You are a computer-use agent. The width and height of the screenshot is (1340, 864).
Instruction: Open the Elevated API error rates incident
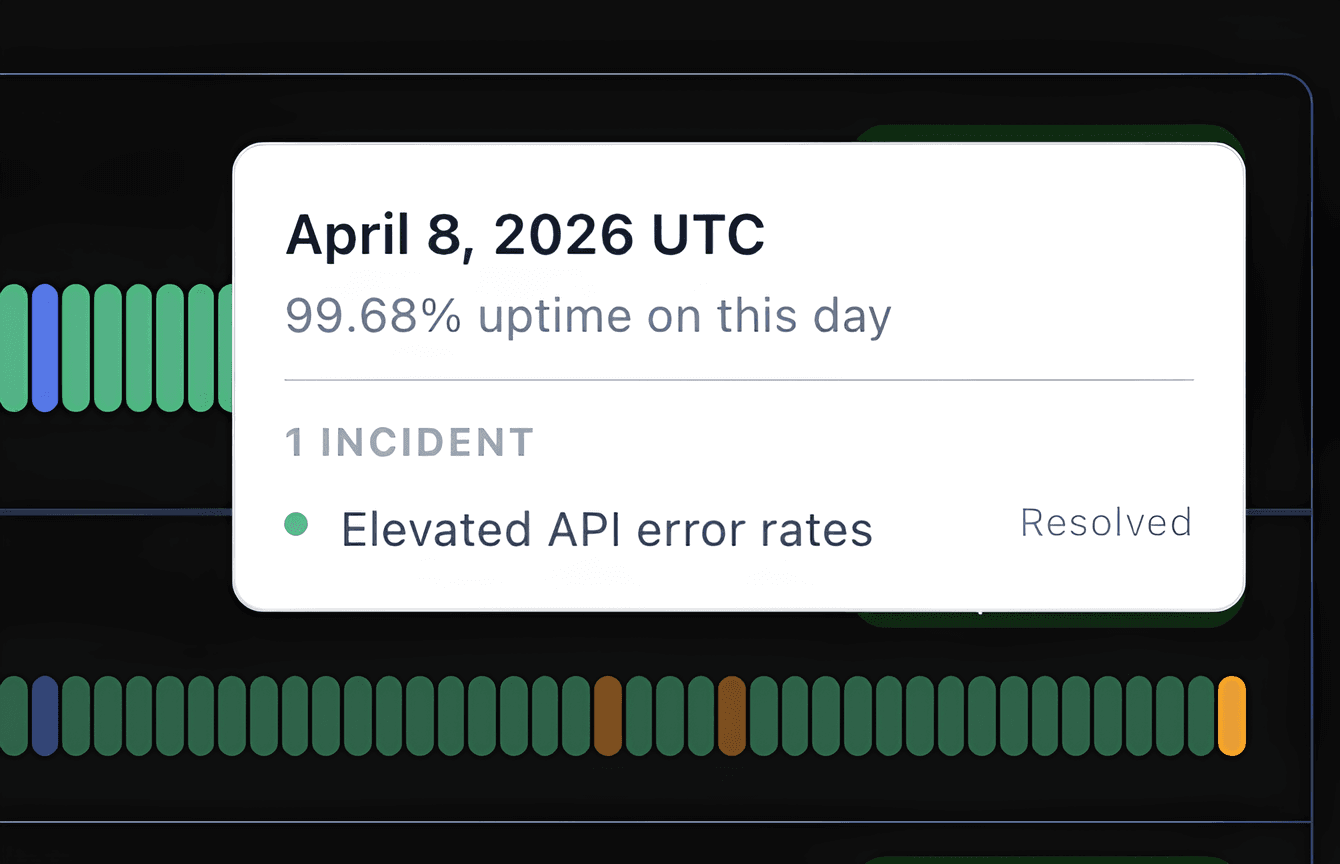pyautogui.click(x=607, y=530)
